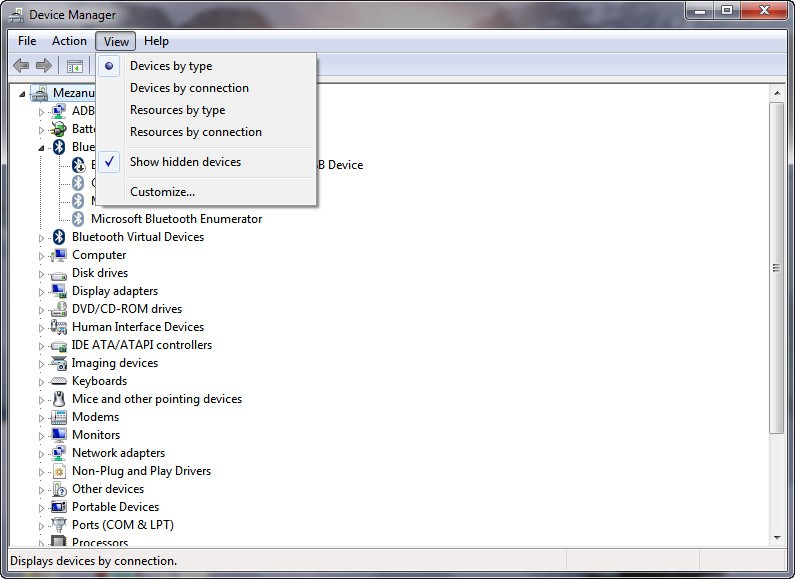Click the Forward arrow toolbar icon

coord(44,65)
